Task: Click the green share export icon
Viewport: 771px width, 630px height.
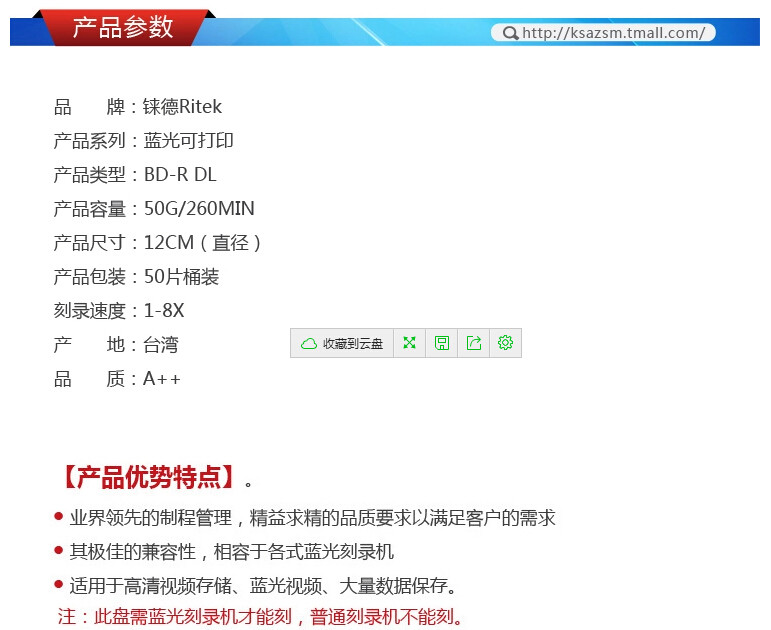Action: point(474,343)
